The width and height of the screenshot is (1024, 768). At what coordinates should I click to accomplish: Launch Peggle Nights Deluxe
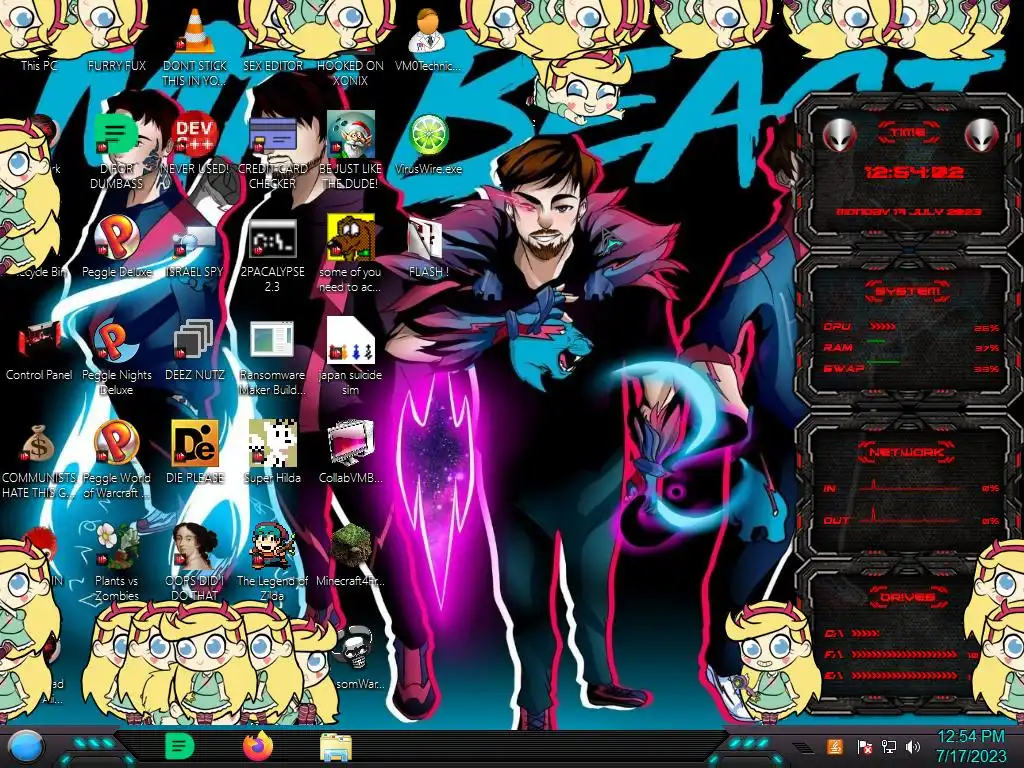pyautogui.click(x=116, y=358)
